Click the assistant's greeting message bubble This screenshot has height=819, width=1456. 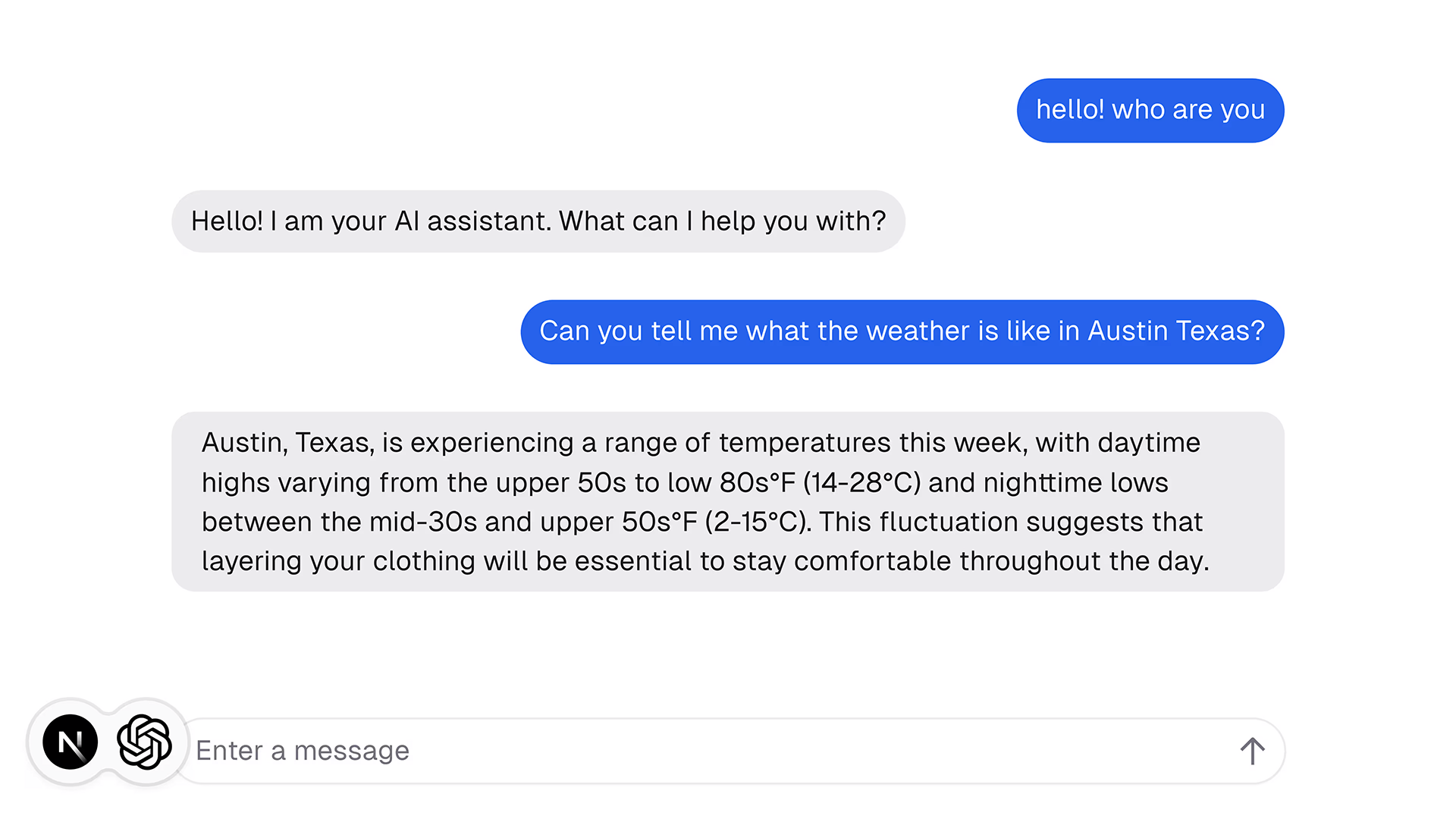(538, 221)
